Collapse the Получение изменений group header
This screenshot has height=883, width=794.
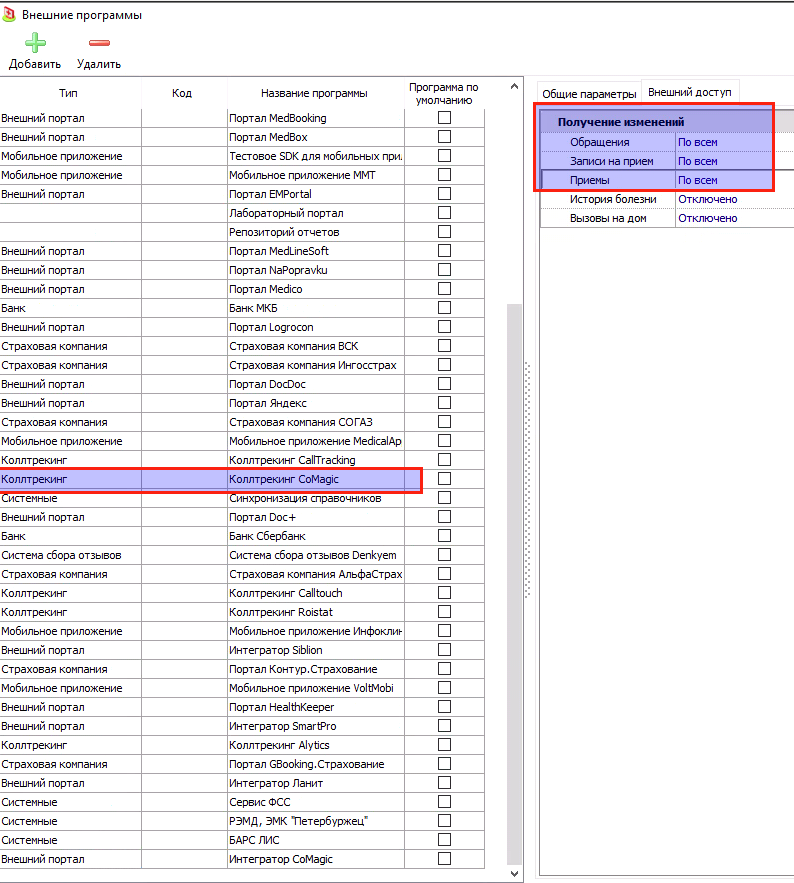click(x=620, y=122)
